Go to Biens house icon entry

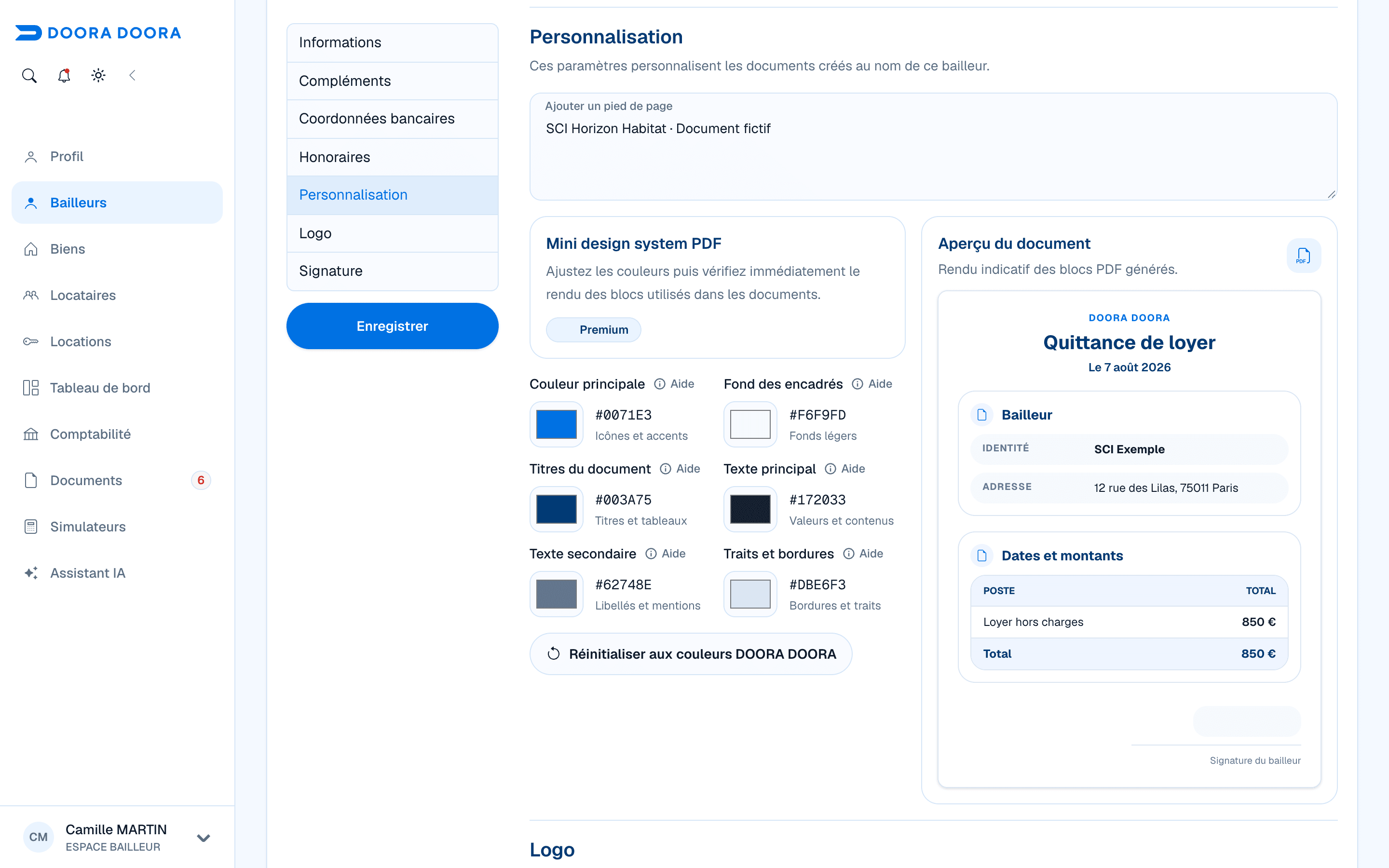pyautogui.click(x=117, y=248)
